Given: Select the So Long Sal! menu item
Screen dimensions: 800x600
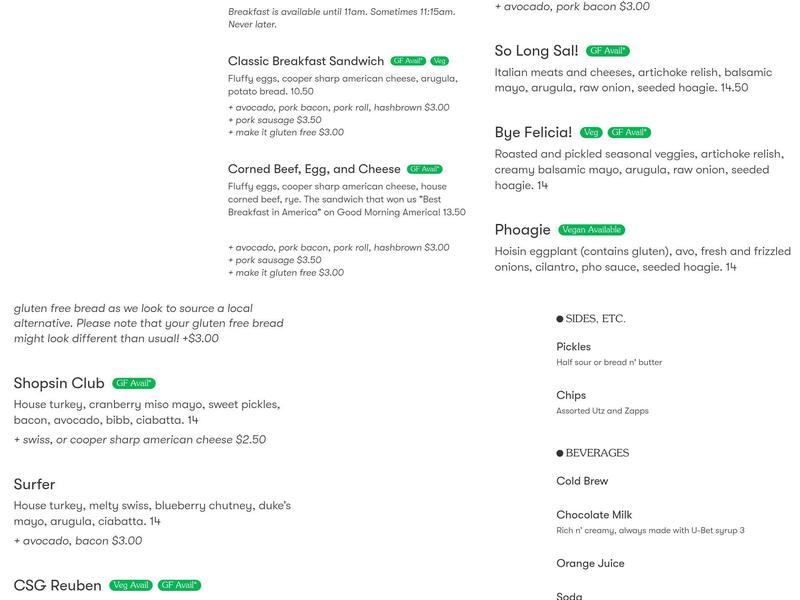Looking at the screenshot, I should coord(536,51).
